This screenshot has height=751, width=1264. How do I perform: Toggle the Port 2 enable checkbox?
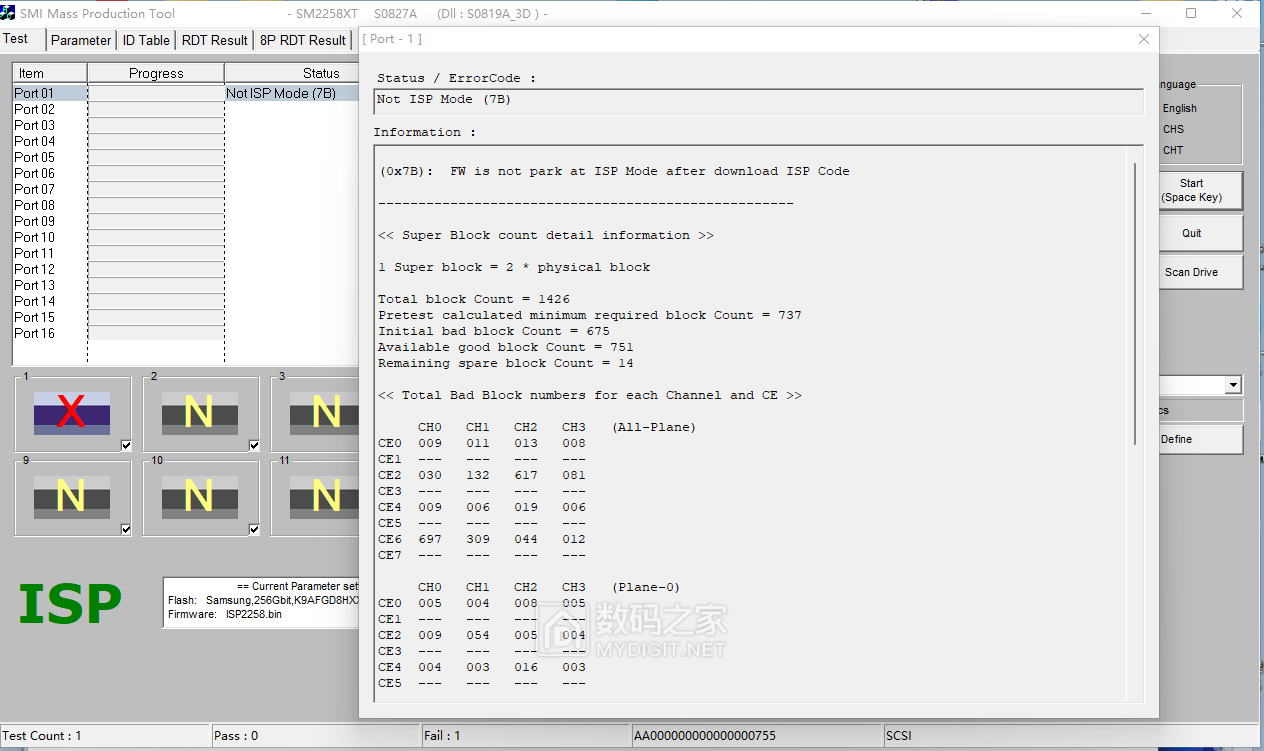pos(253,445)
